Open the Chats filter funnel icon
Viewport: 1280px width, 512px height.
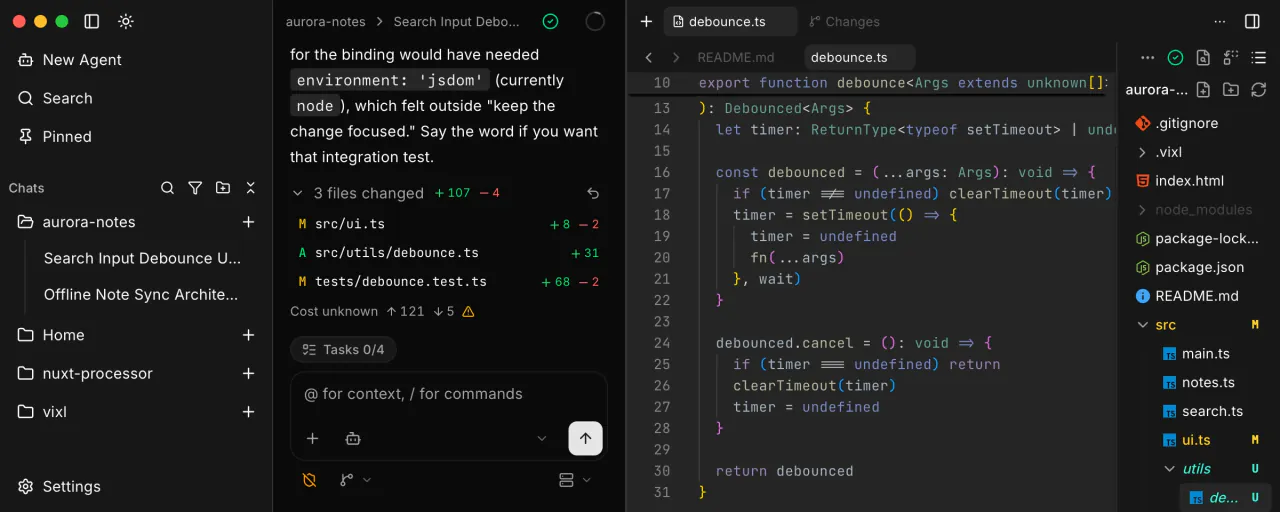pos(195,188)
